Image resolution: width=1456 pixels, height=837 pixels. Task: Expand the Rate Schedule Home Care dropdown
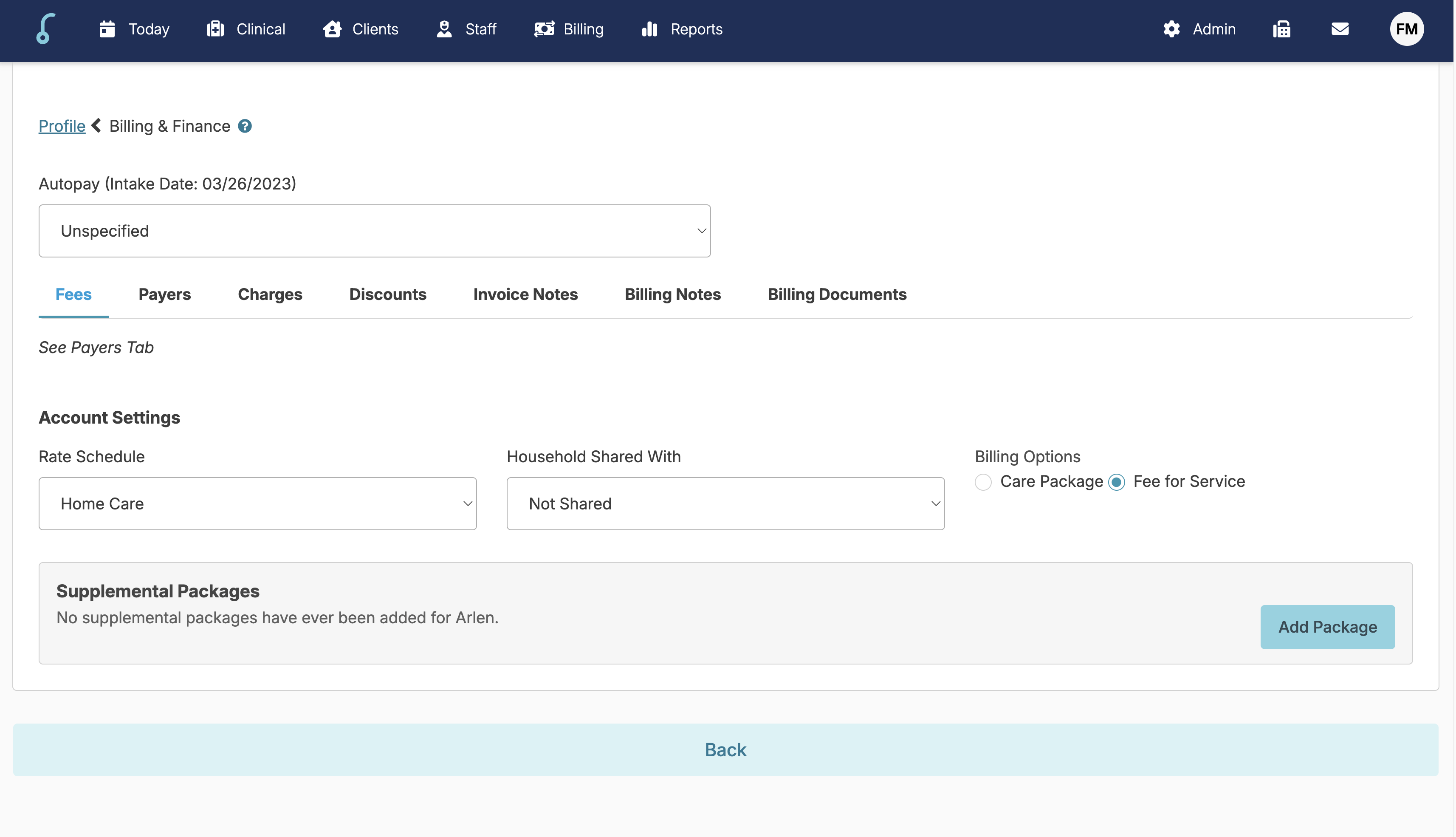(257, 503)
